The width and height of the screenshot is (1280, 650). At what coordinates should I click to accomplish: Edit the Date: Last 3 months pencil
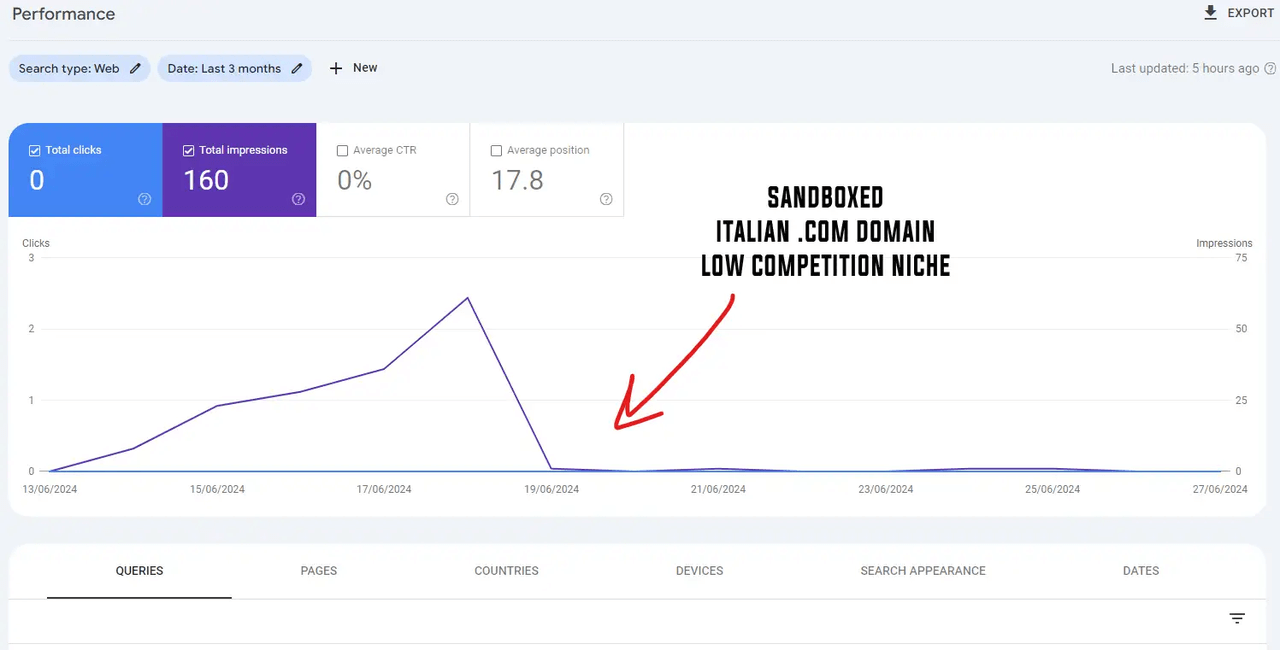click(297, 68)
